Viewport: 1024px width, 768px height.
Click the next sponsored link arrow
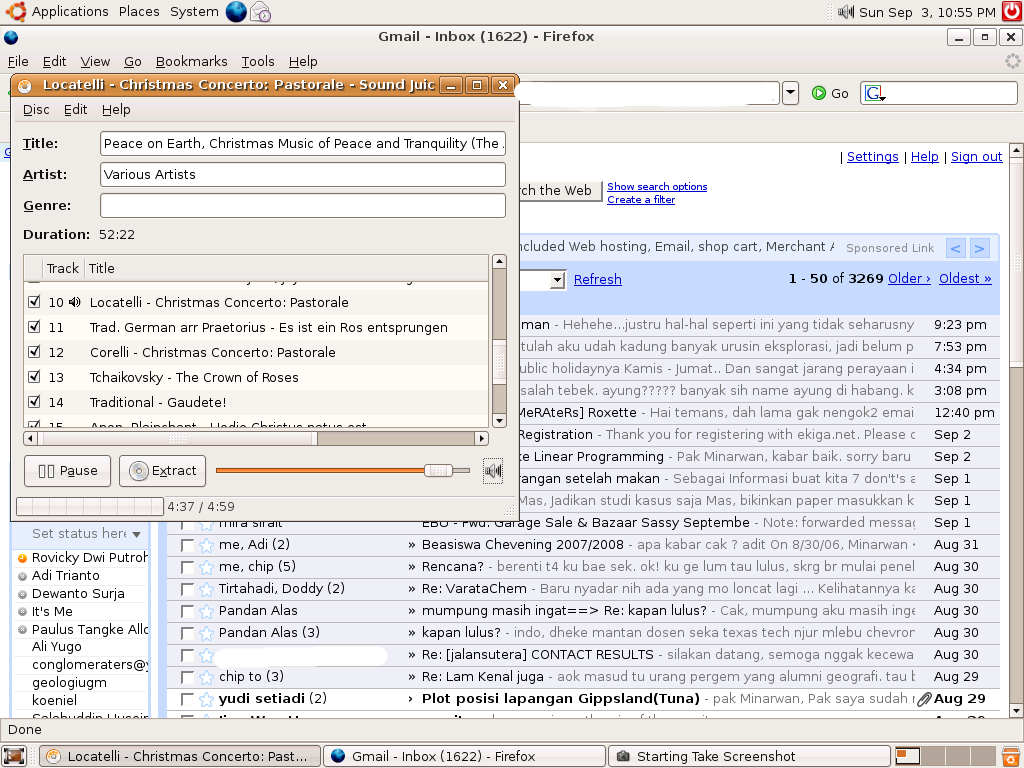(x=979, y=248)
